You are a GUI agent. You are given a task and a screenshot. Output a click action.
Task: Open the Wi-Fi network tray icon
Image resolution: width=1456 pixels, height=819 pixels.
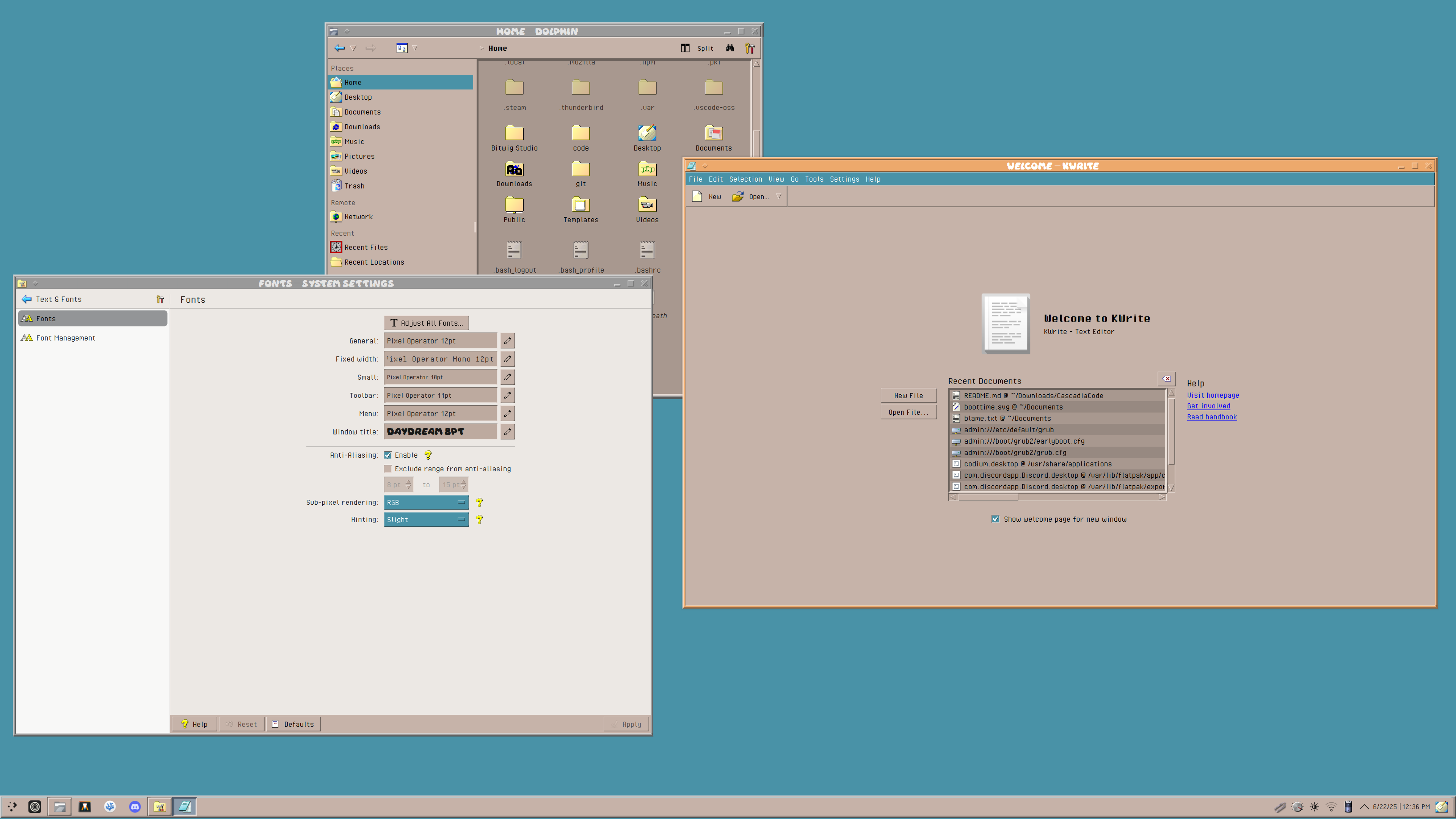point(1331,807)
